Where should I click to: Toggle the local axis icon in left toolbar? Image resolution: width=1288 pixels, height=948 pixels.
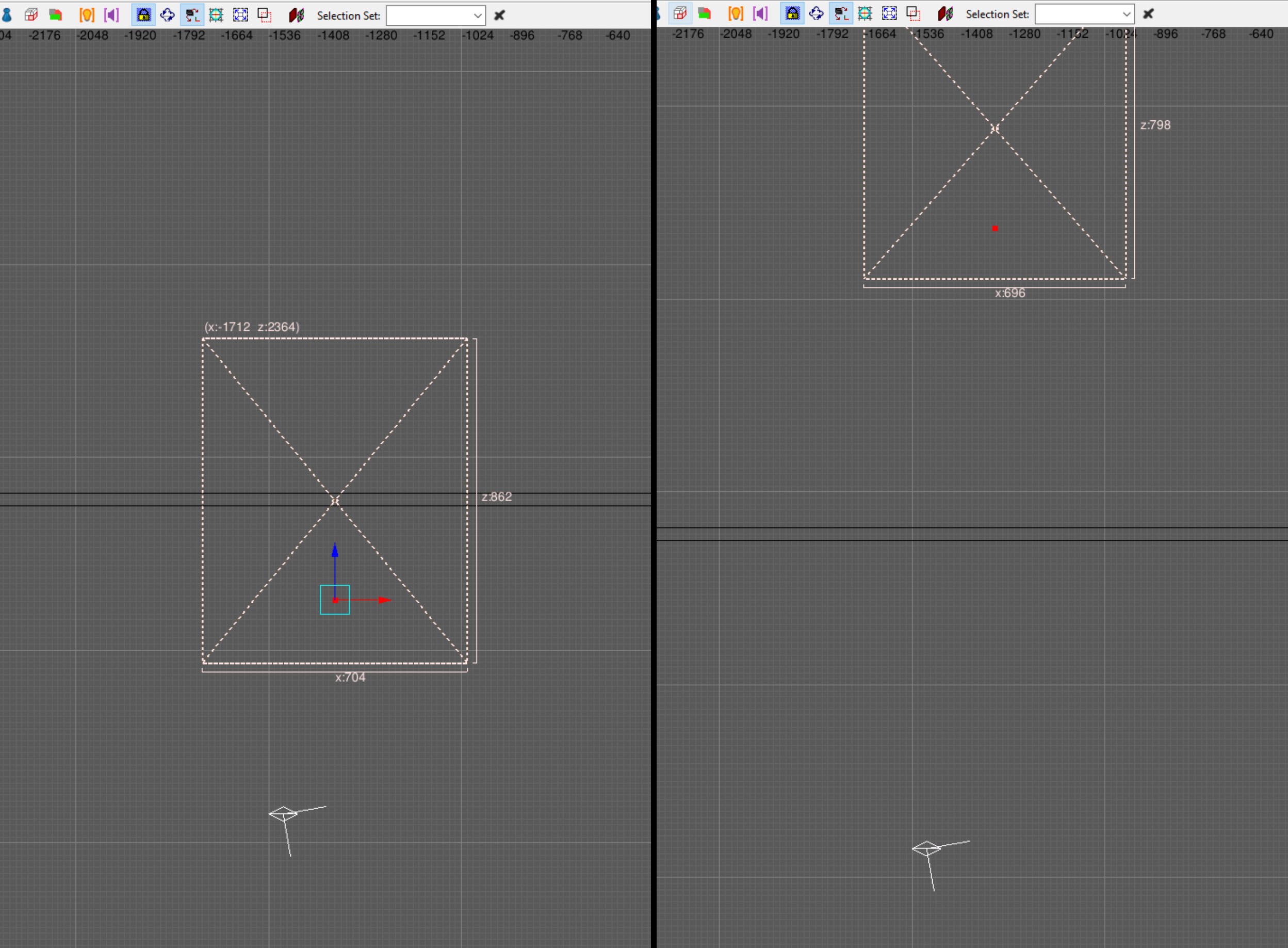[192, 15]
